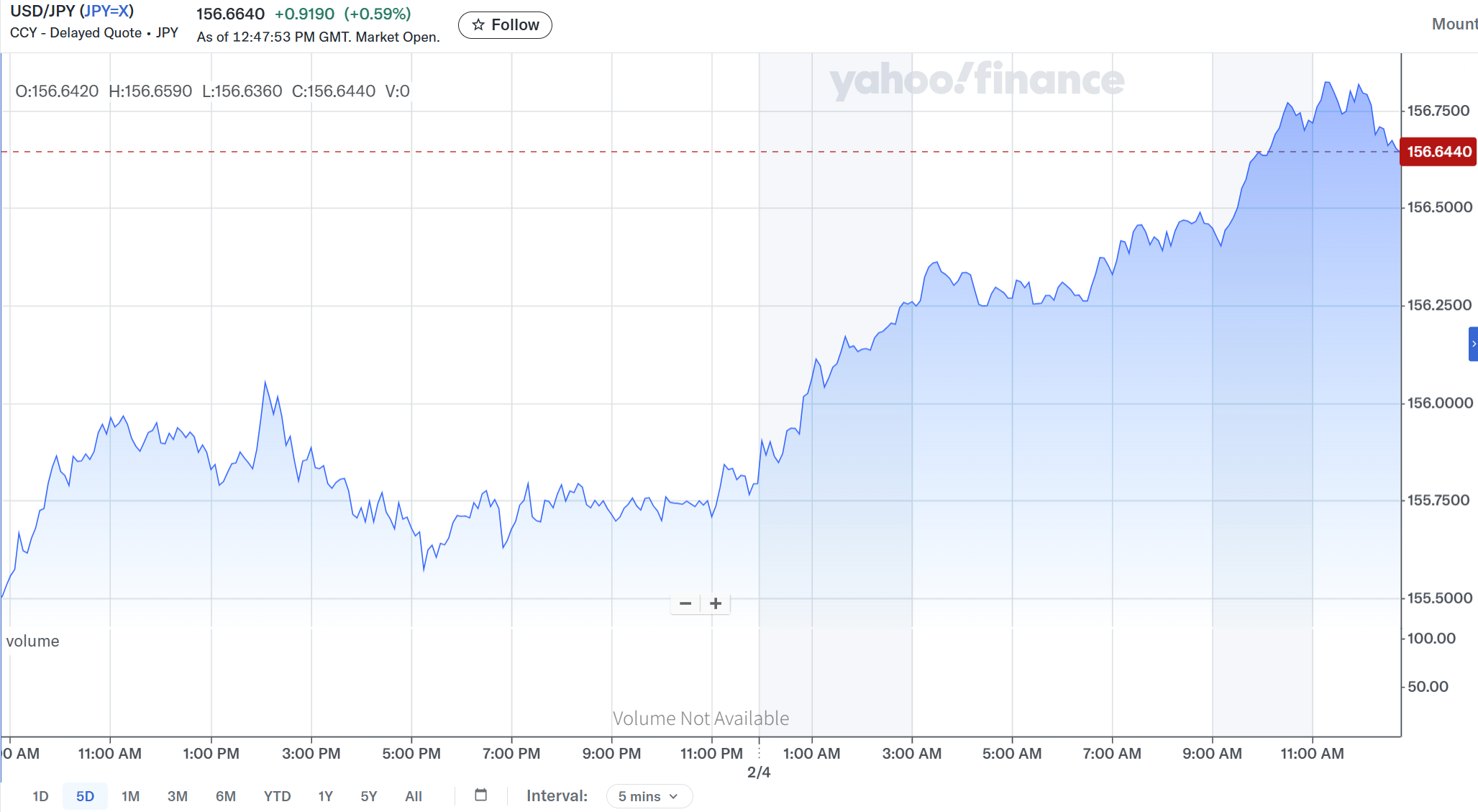Click the volume panel label
This screenshot has width=1478, height=812.
tap(32, 641)
